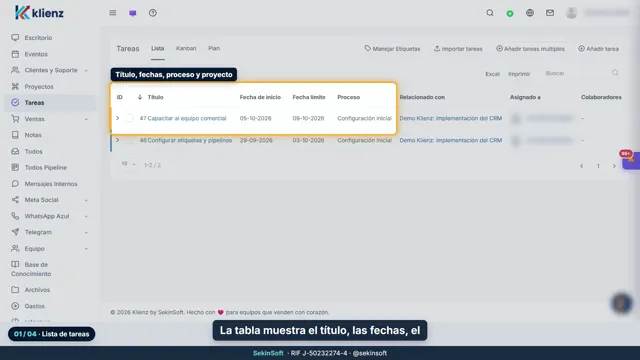This screenshot has width=640, height=360.
Task: Open Mensajes Internos in sidebar
Action: tap(51, 184)
